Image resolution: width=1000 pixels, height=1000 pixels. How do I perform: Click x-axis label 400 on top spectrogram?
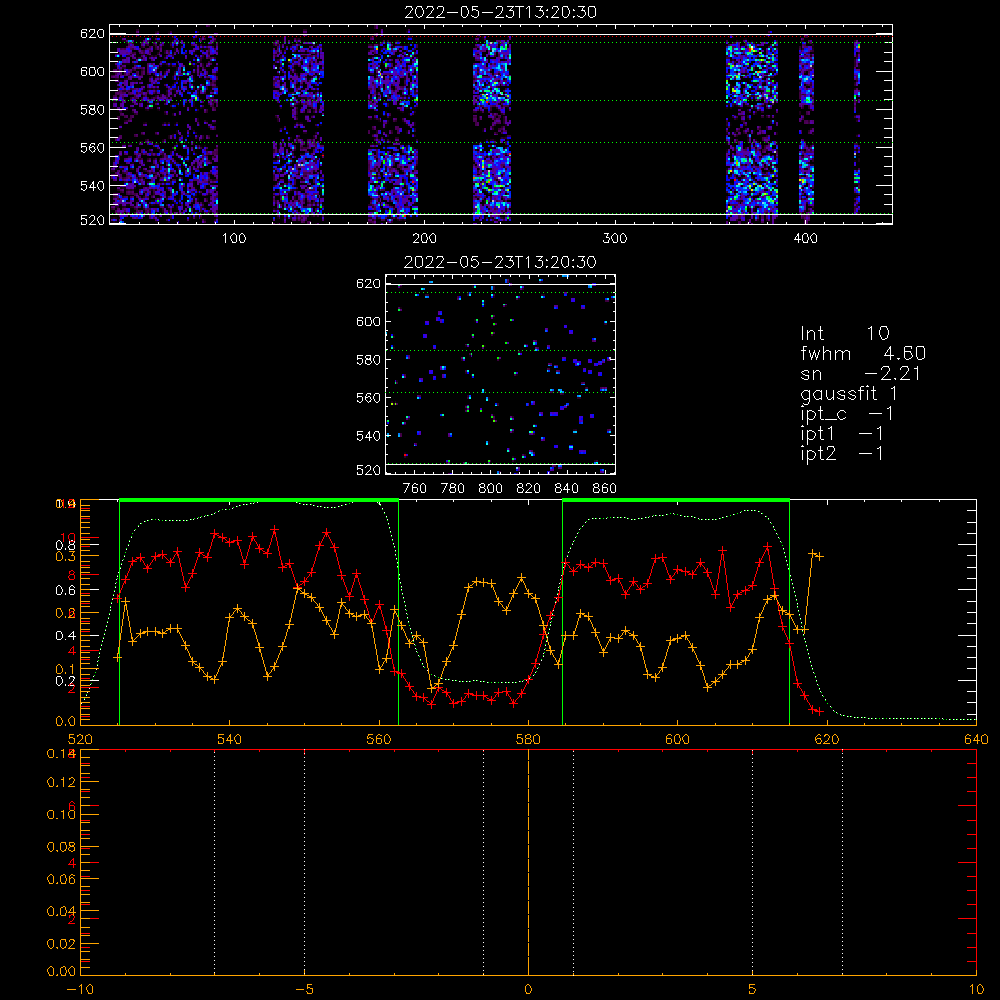[805, 238]
